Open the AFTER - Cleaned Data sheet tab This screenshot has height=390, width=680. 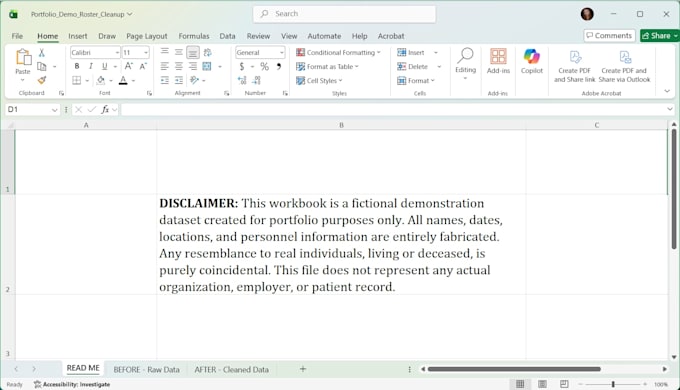coord(232,370)
